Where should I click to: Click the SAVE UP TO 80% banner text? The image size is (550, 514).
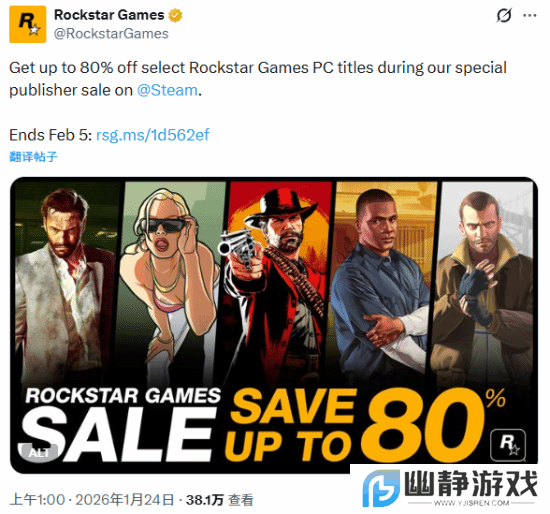[x=365, y=425]
